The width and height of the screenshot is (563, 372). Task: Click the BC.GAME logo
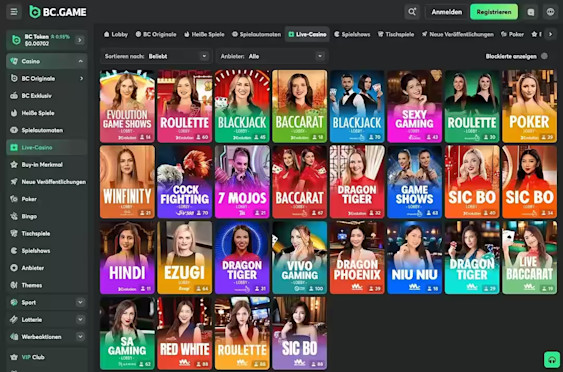(58, 12)
